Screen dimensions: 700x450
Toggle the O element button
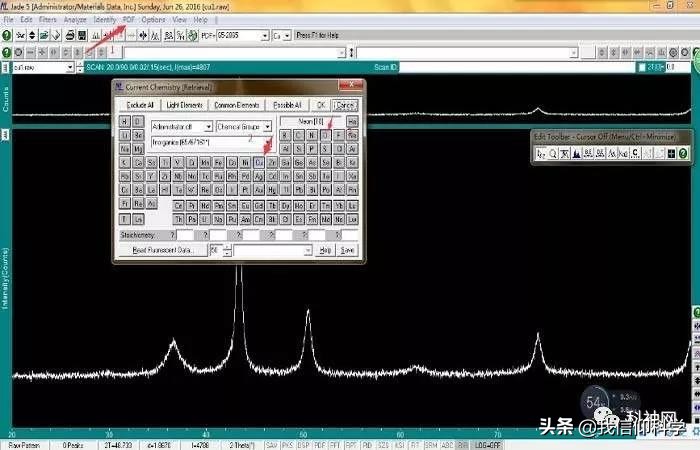[x=325, y=135]
